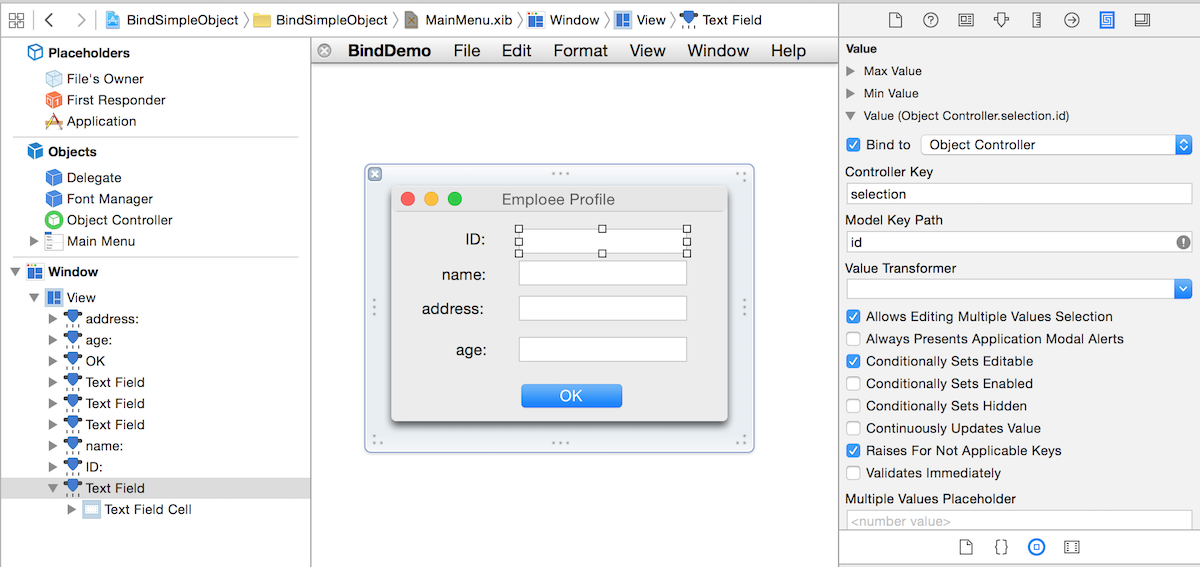Show the Bindings inspector
Viewport: 1200px width, 567px height.
(x=1107, y=19)
